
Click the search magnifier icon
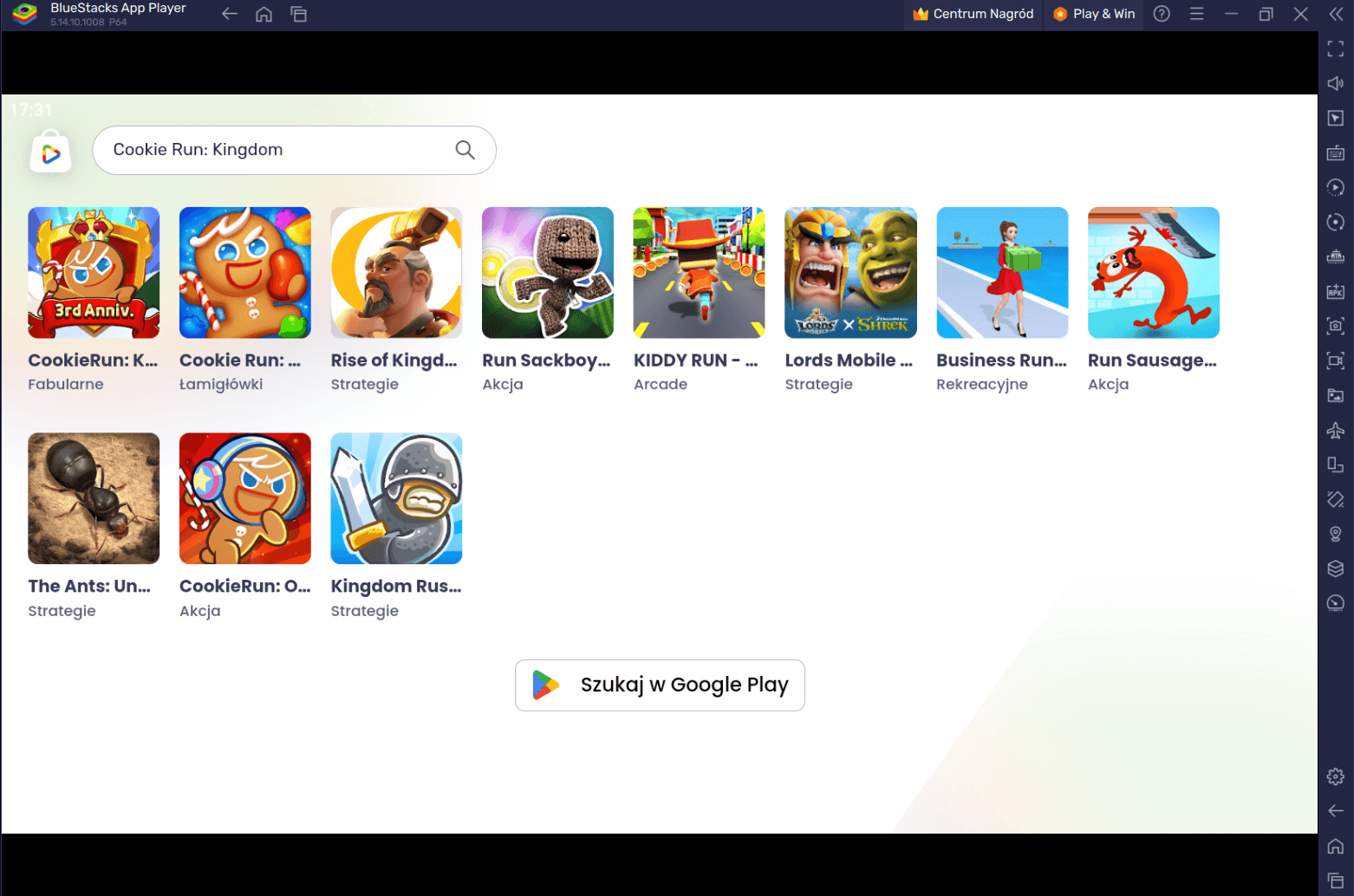(465, 150)
